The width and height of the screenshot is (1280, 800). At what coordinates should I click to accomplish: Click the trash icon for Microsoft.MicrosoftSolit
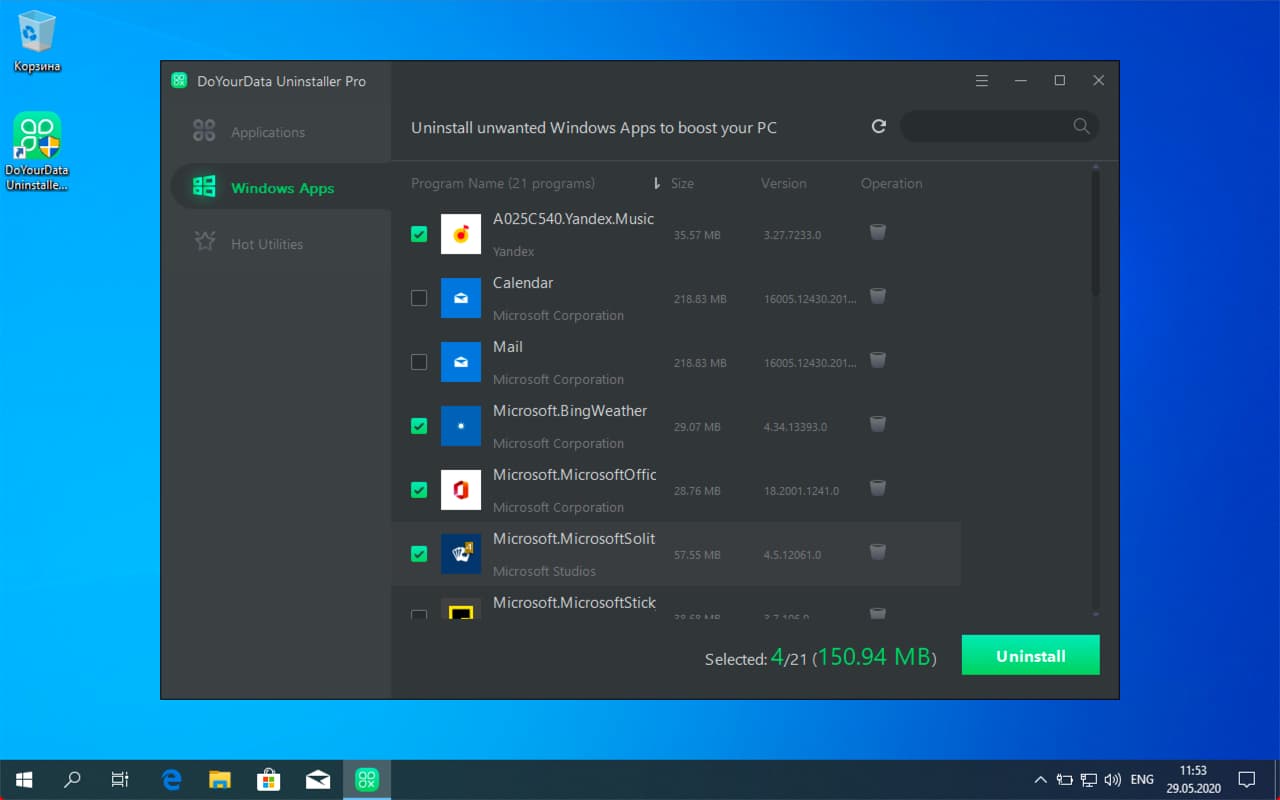(877, 553)
